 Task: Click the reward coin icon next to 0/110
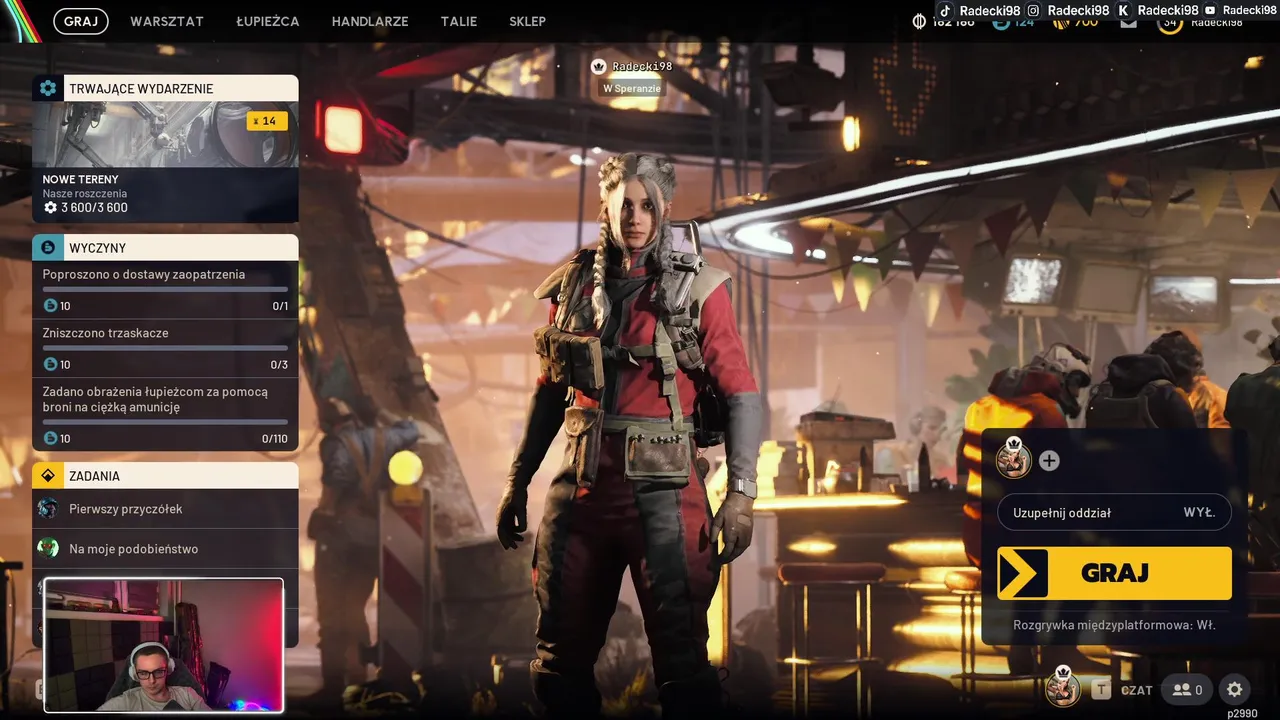click(50, 439)
